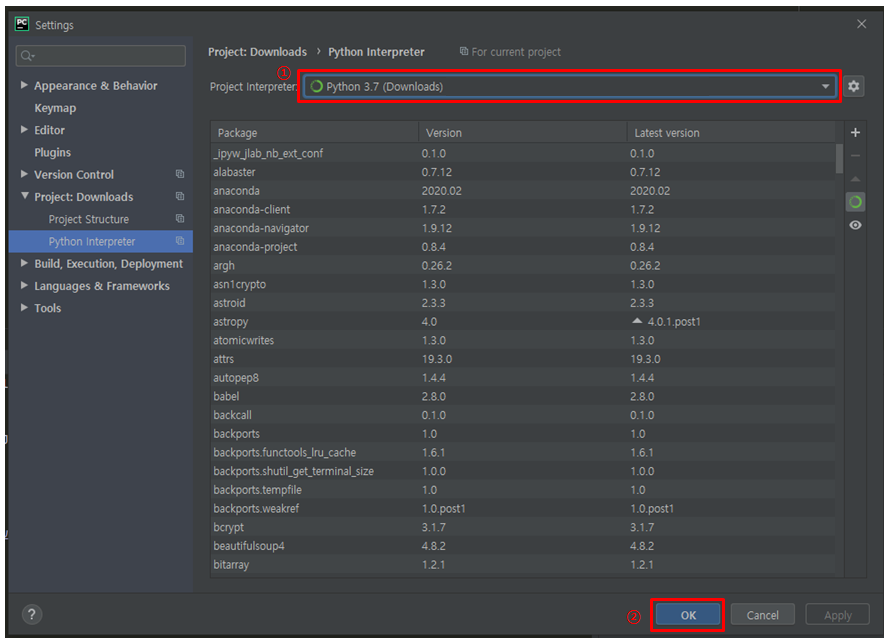Sort by the Package column header
This screenshot has width=891, height=643.
[x=314, y=132]
